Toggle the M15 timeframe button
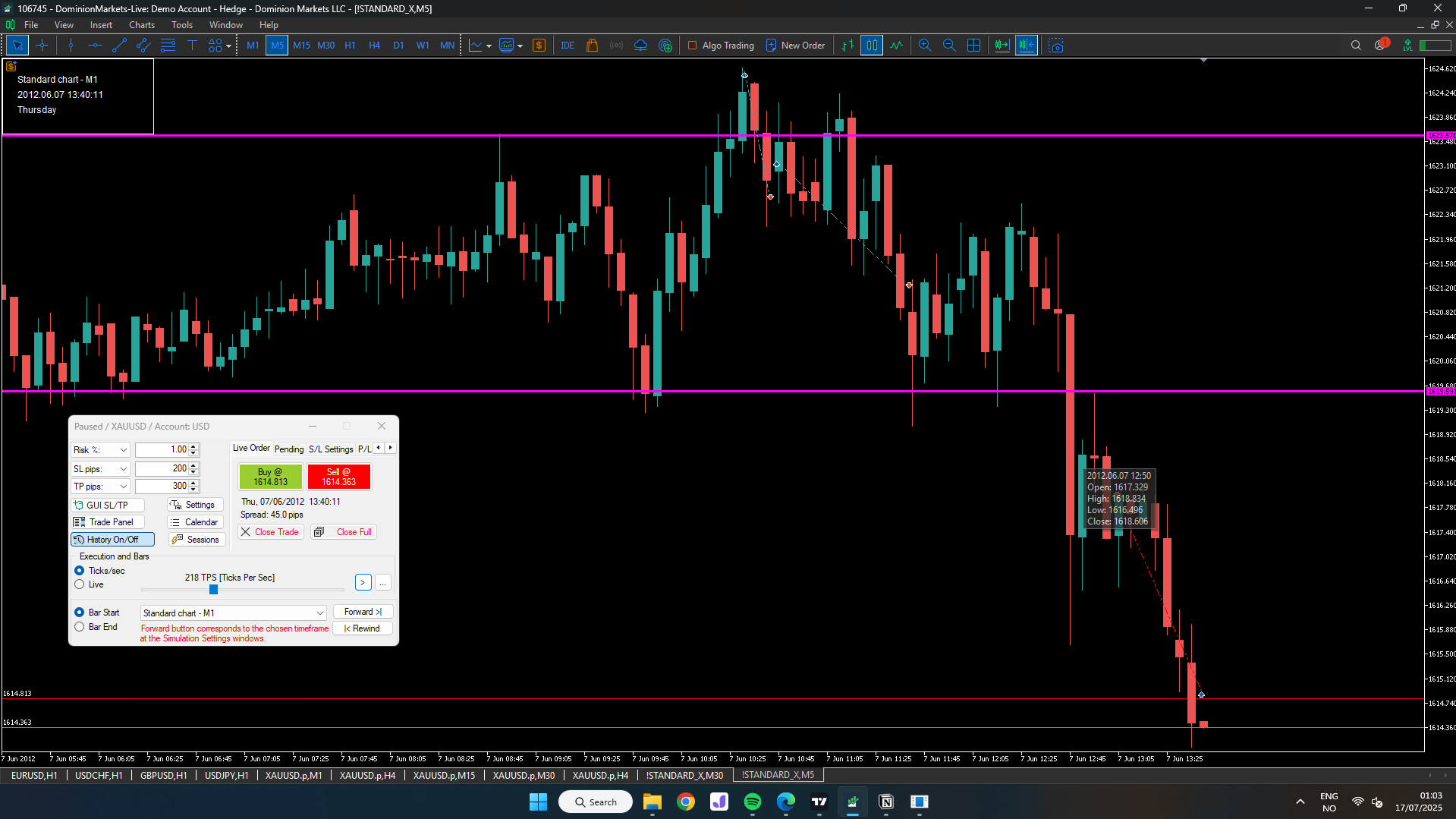The image size is (1456, 819). point(301,46)
